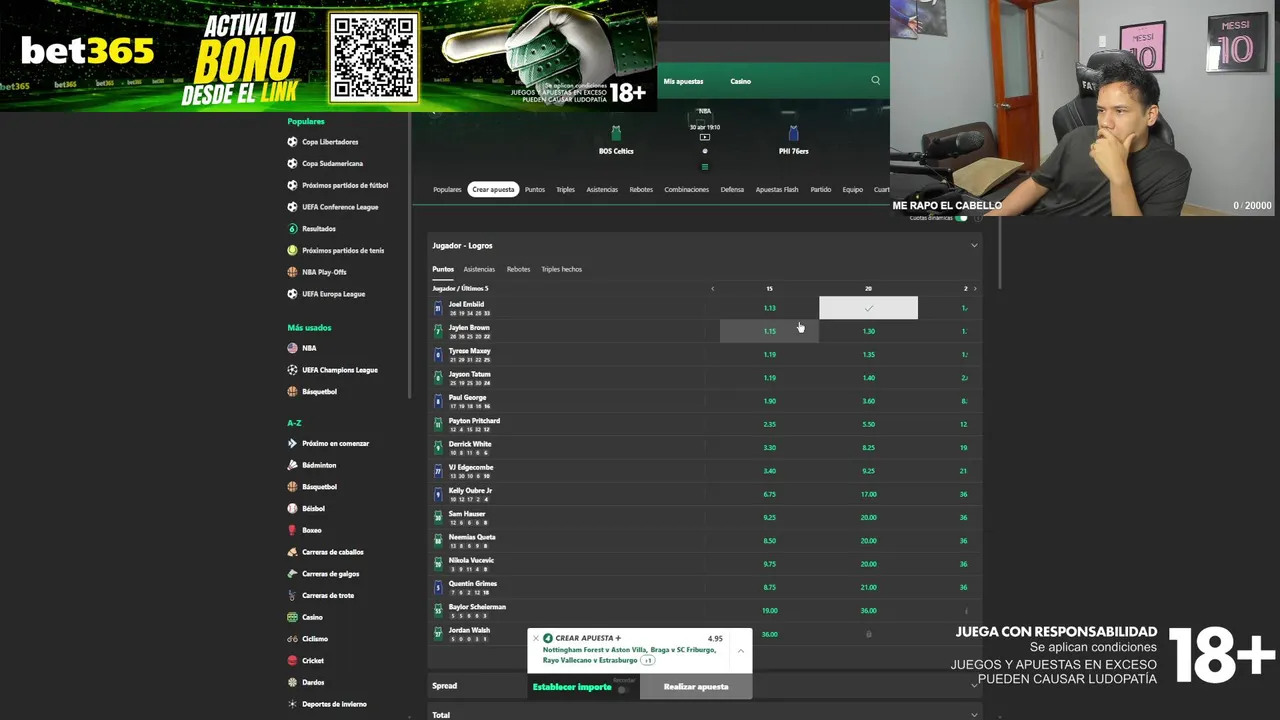The height and width of the screenshot is (720, 1280).
Task: Toggle the Recordar switch in bet slip
Action: (624, 689)
